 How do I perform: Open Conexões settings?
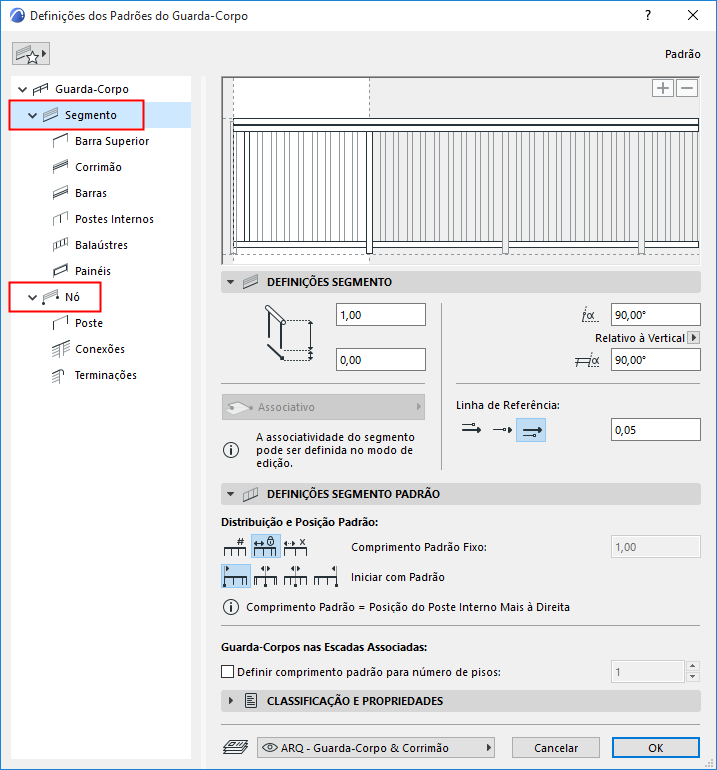tap(100, 349)
